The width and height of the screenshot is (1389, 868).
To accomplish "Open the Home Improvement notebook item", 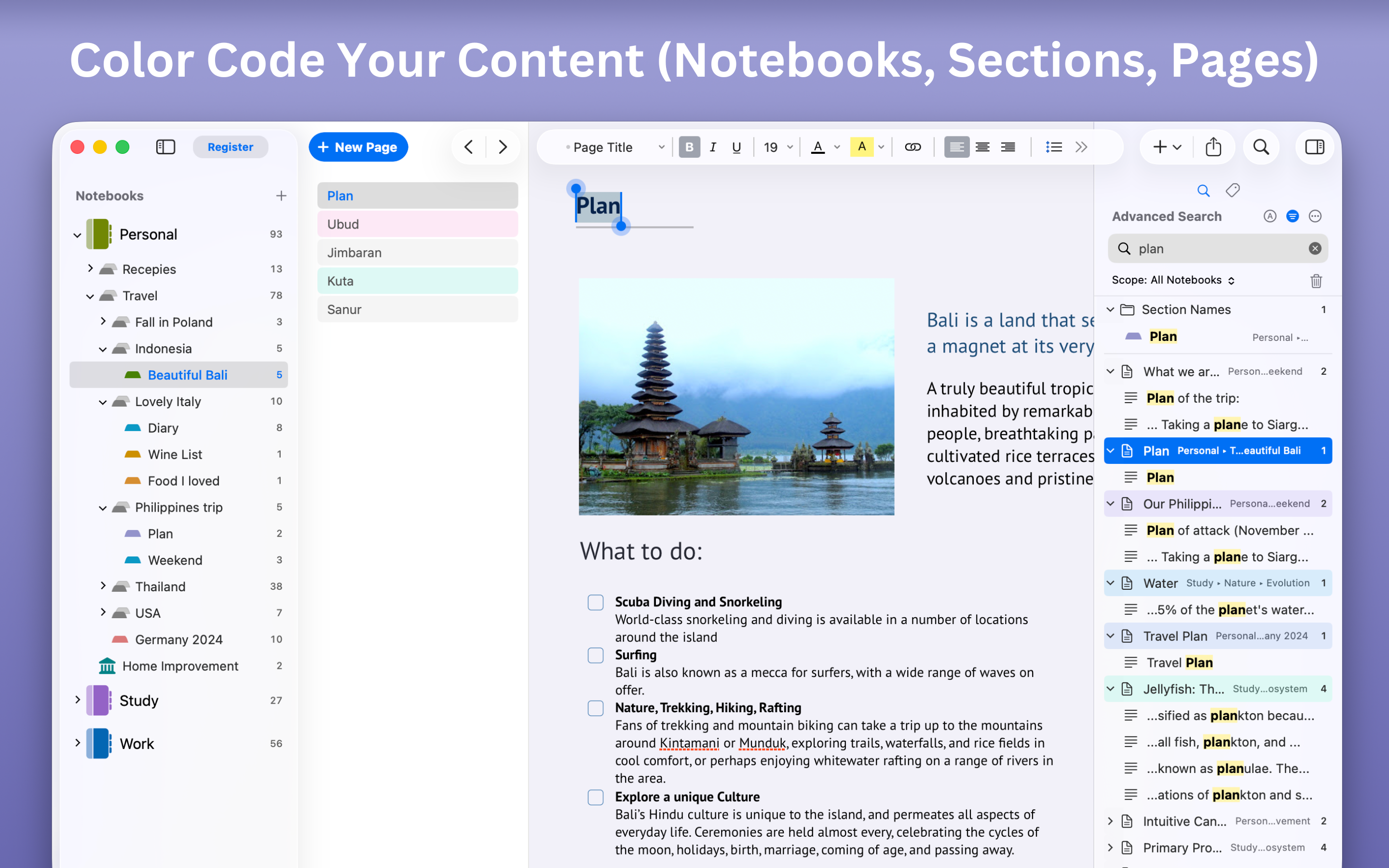I will pos(178,666).
